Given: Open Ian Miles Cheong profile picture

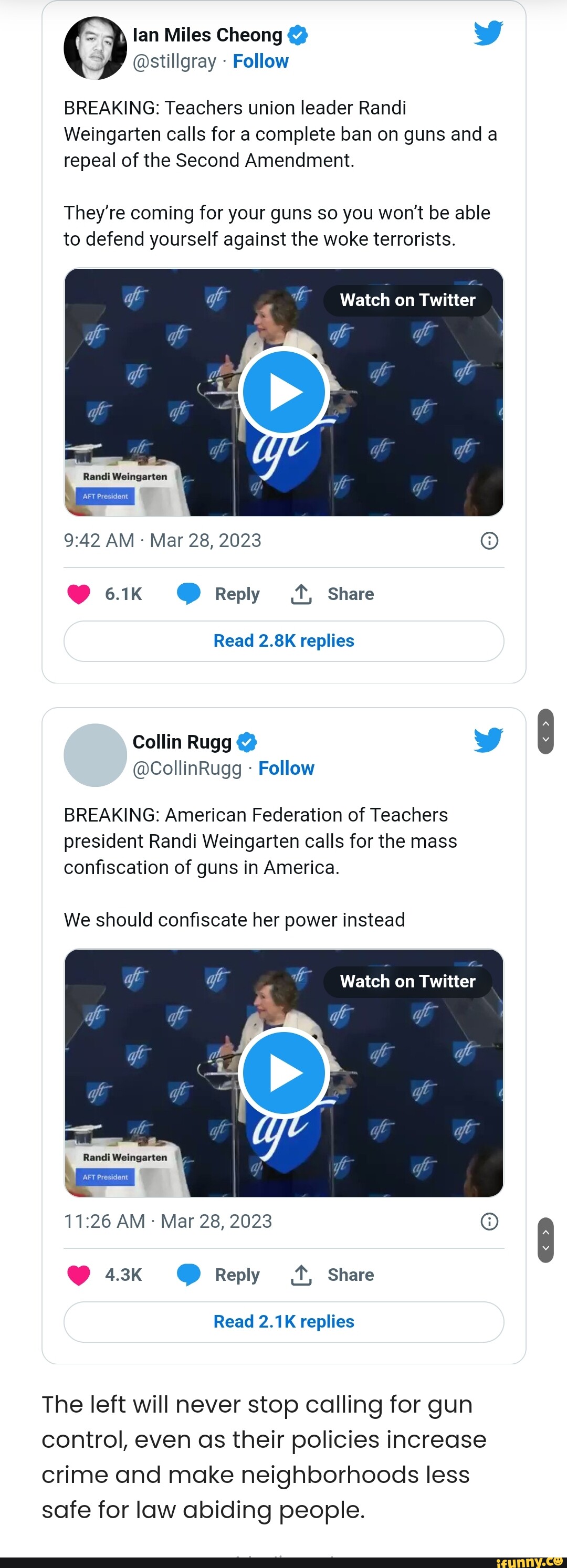Looking at the screenshot, I should pyautogui.click(x=95, y=48).
